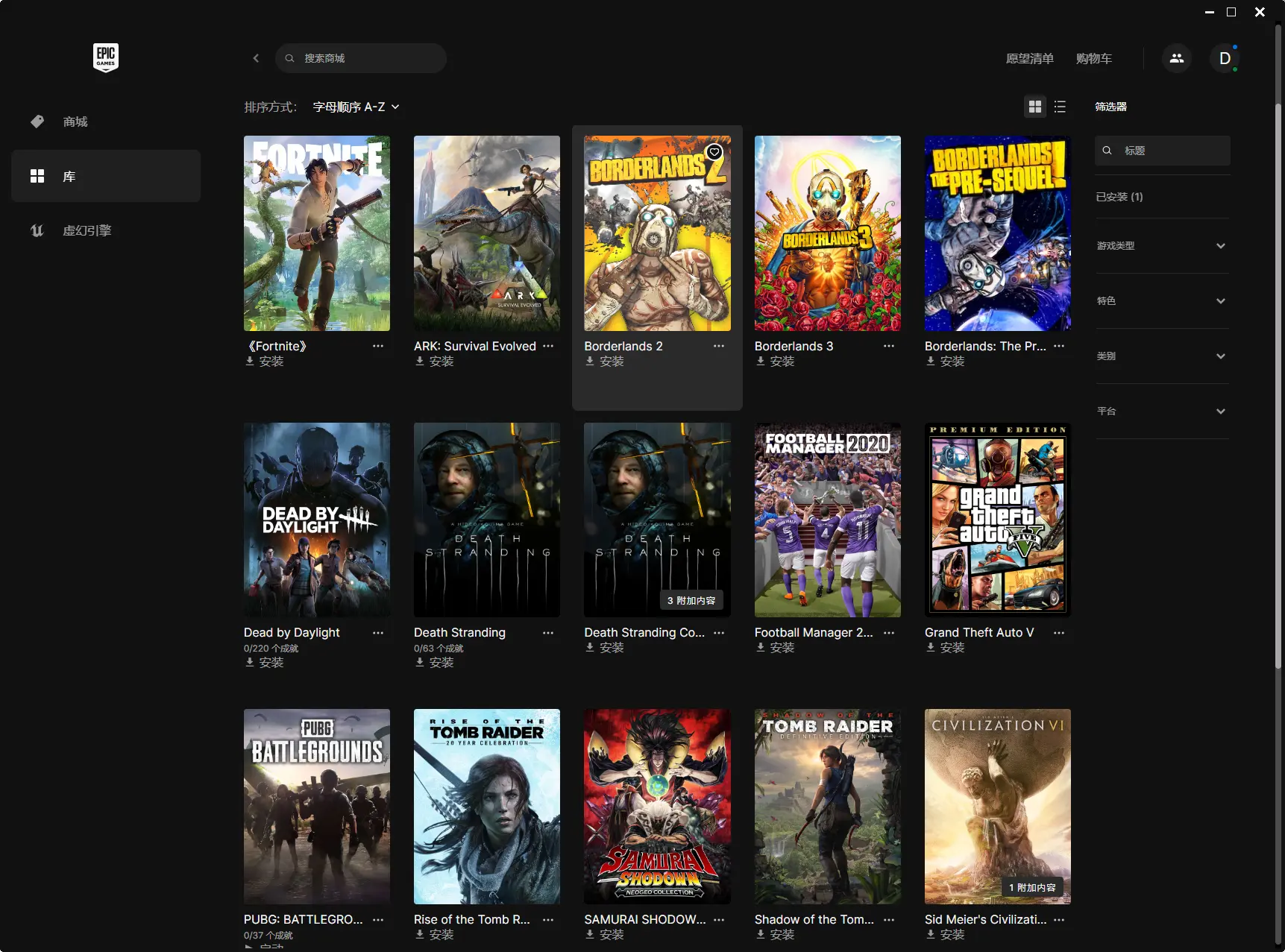The image size is (1285, 952).
Task: Install Fortnite via 安装 button
Action: click(265, 361)
